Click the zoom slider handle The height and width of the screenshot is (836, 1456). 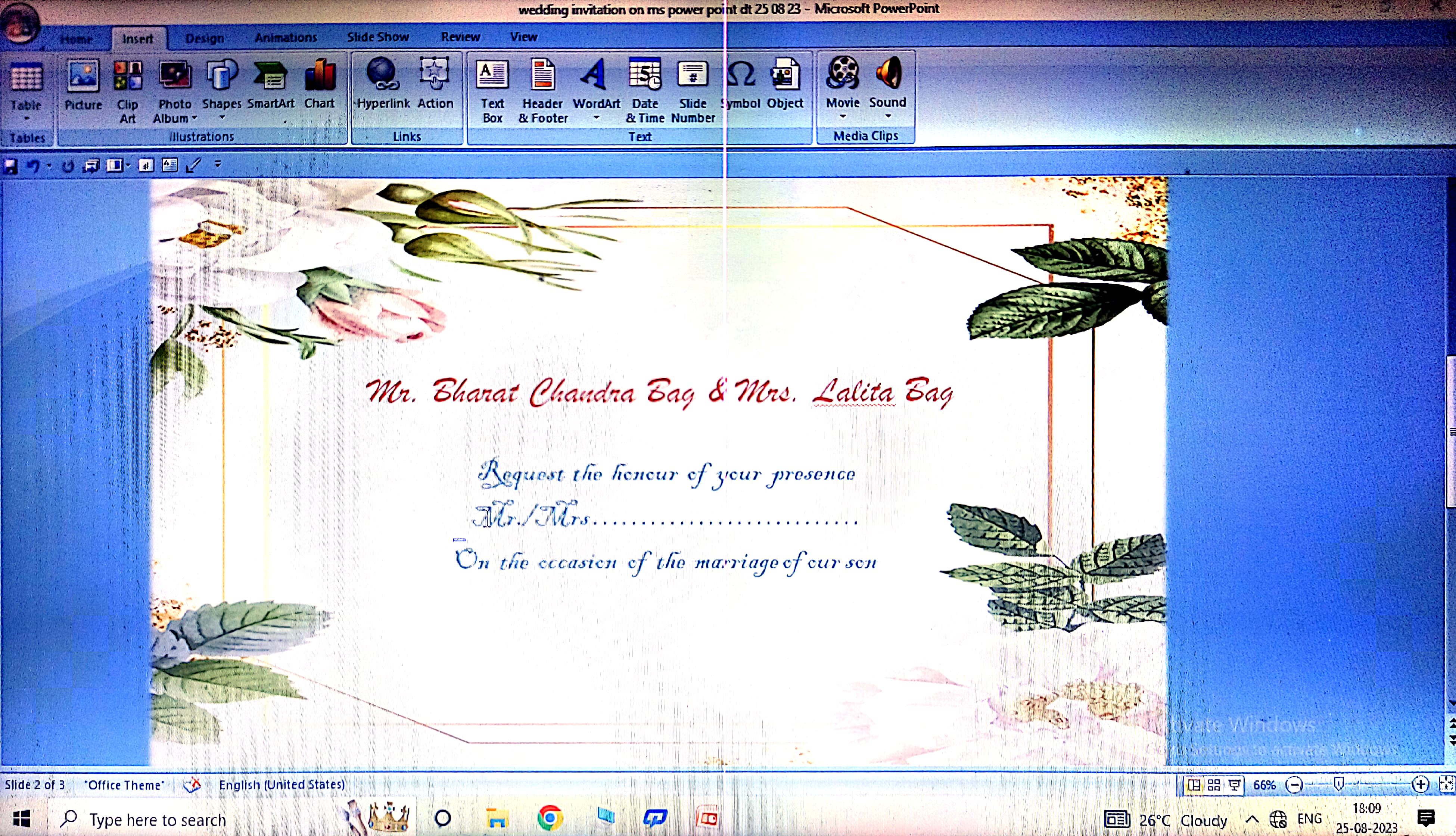point(1339,784)
